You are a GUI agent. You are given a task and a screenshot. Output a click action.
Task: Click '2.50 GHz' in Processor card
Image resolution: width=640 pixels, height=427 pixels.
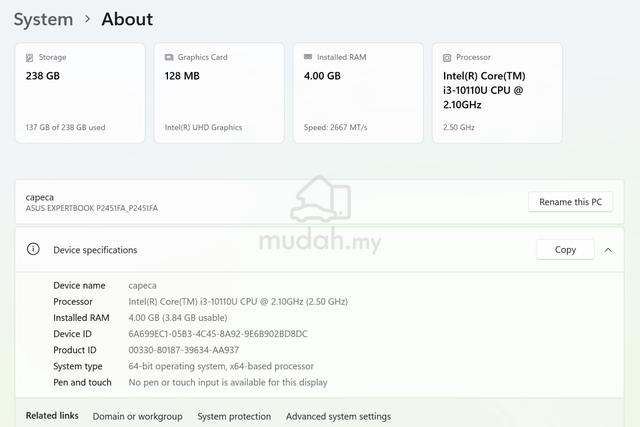(x=459, y=127)
